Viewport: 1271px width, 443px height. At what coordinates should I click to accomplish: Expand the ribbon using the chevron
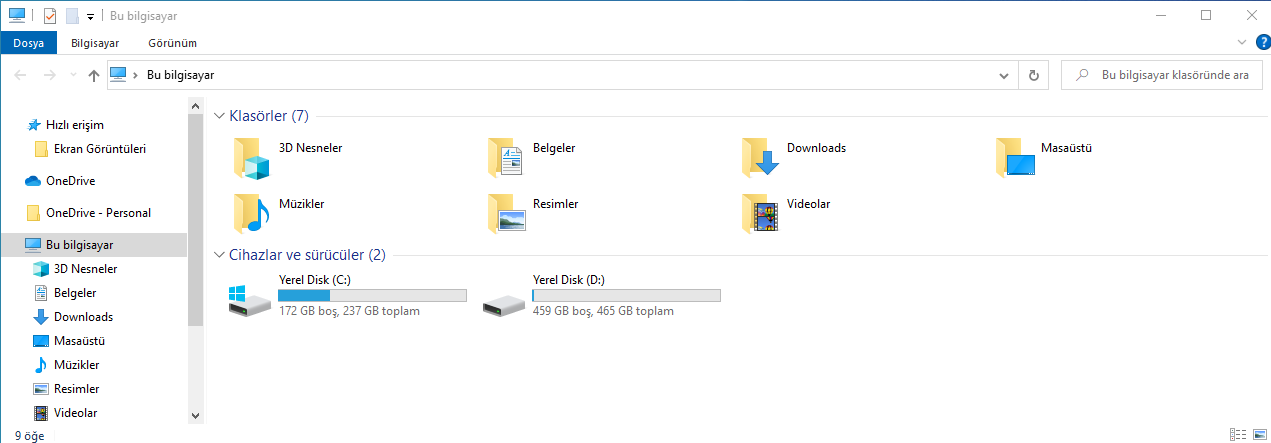(x=1241, y=42)
